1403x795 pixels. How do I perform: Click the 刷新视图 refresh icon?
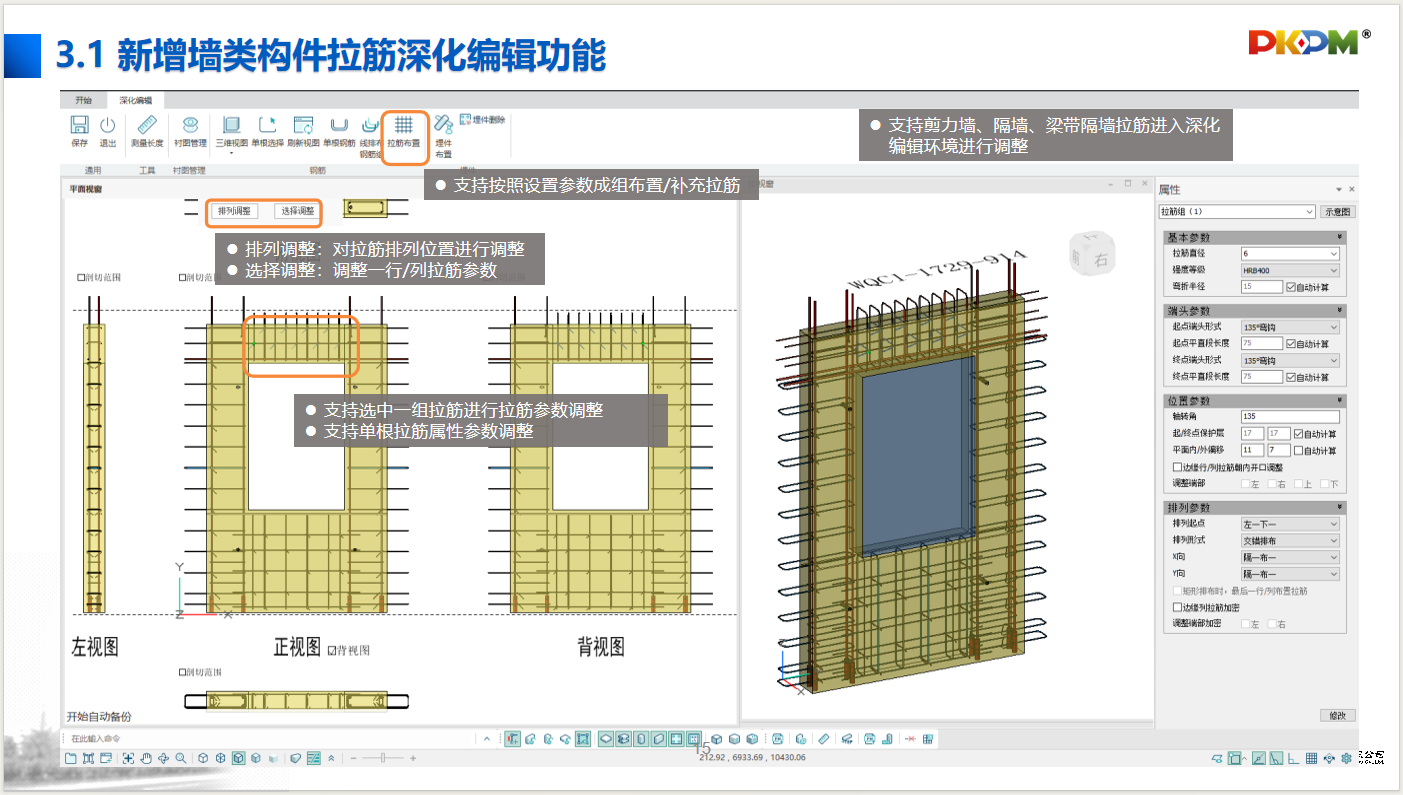(x=303, y=126)
